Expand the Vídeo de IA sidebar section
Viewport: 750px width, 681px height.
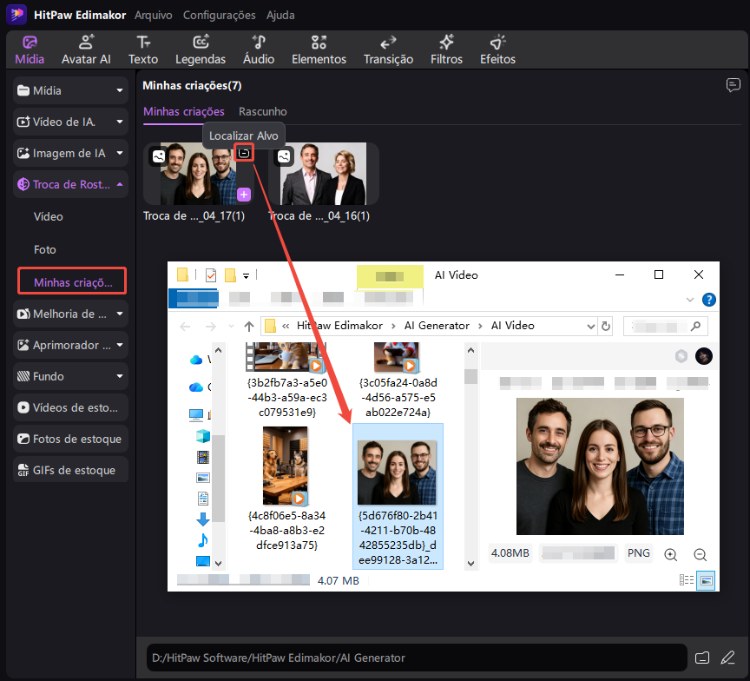[x=70, y=122]
